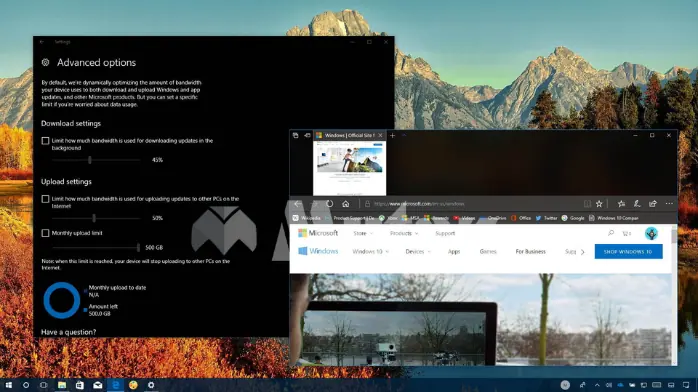Open Apps in the Windows site menu
This screenshot has height=392, width=698.
454,251
